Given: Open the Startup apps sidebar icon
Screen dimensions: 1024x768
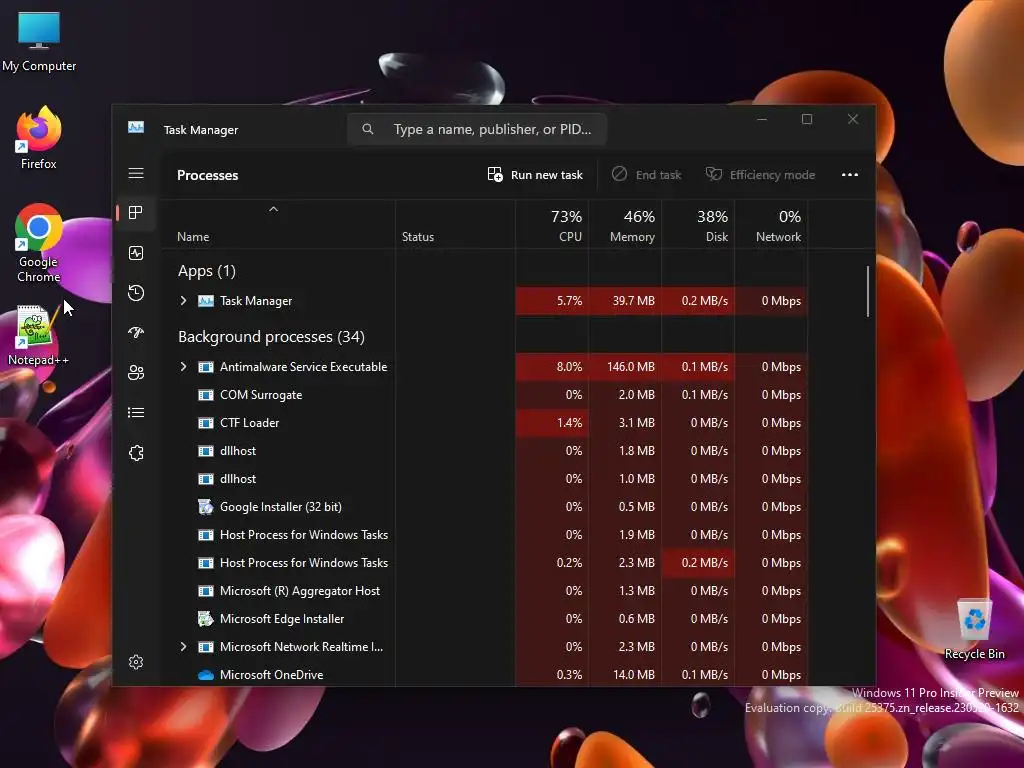Looking at the screenshot, I should (x=136, y=332).
